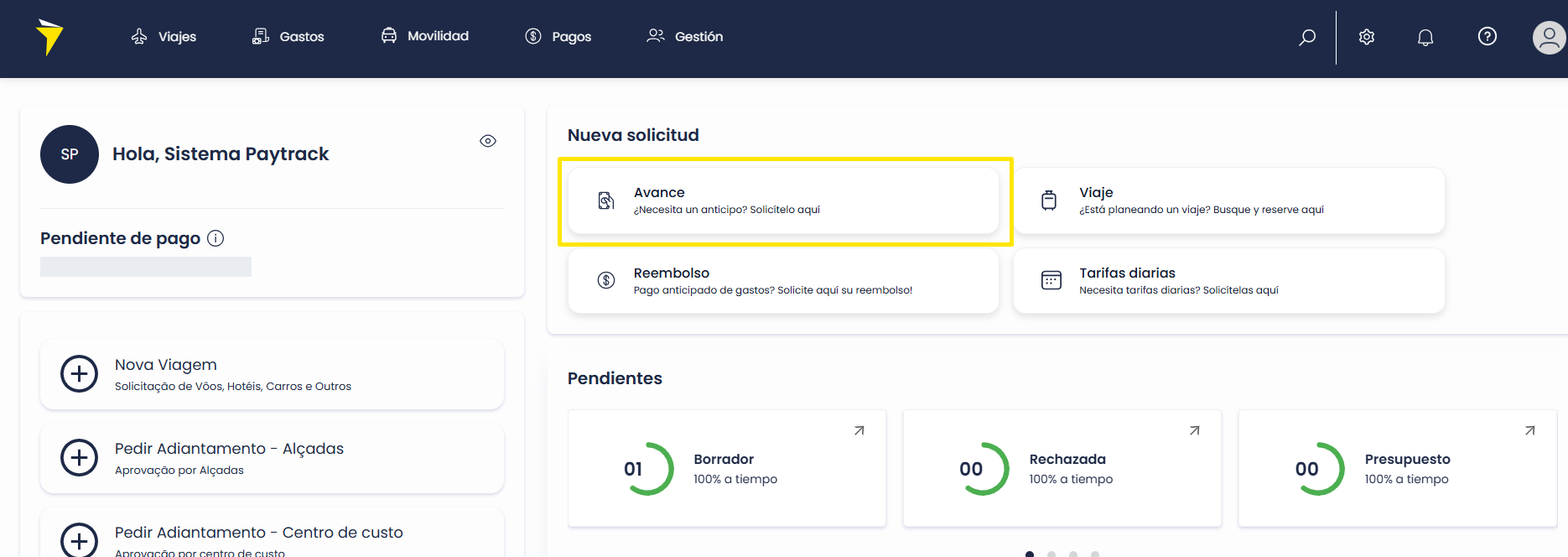This screenshot has width=1568, height=557.
Task: Select the Rechazada card
Action: 1062,468
